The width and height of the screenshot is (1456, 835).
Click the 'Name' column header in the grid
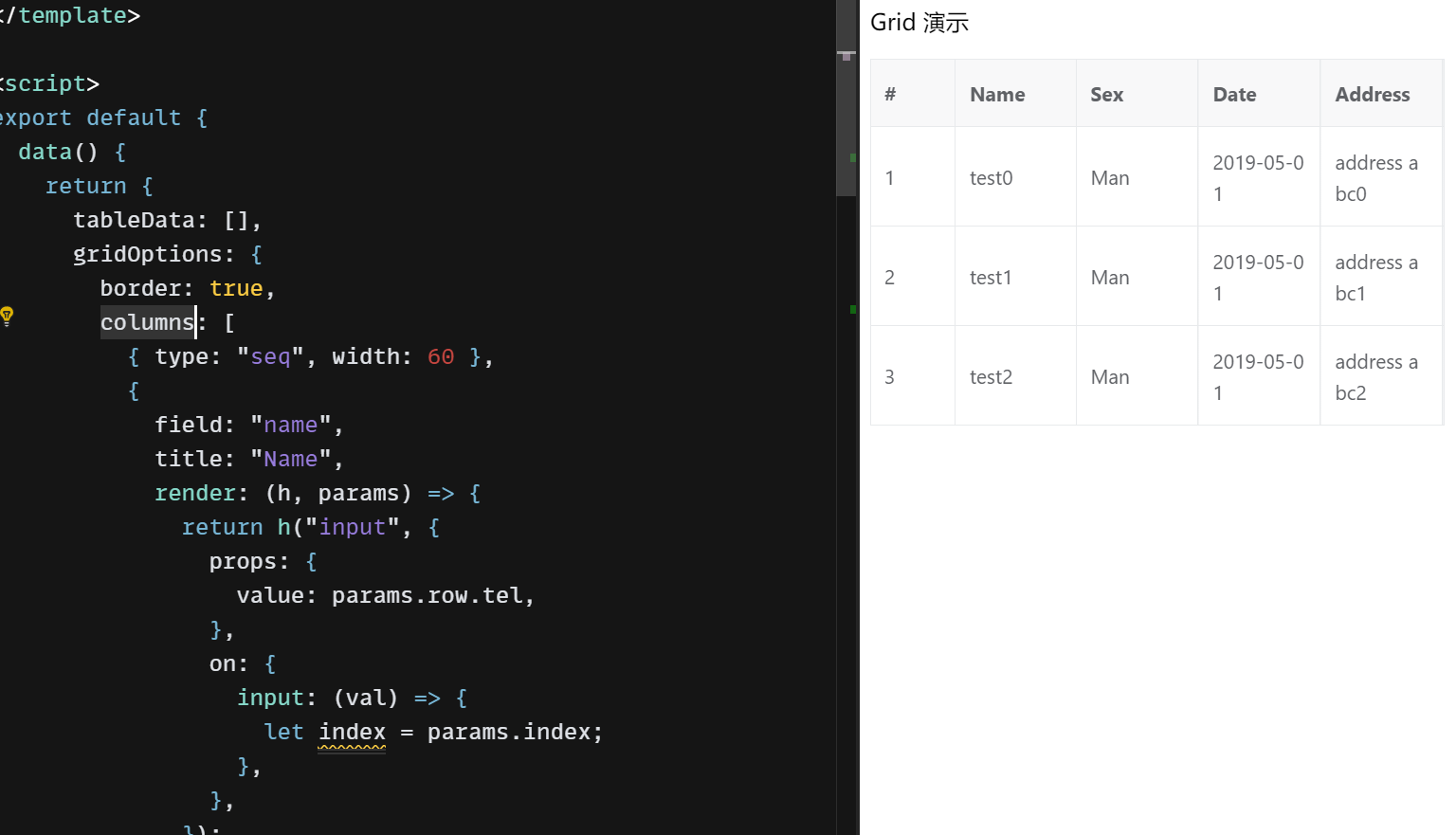point(997,94)
